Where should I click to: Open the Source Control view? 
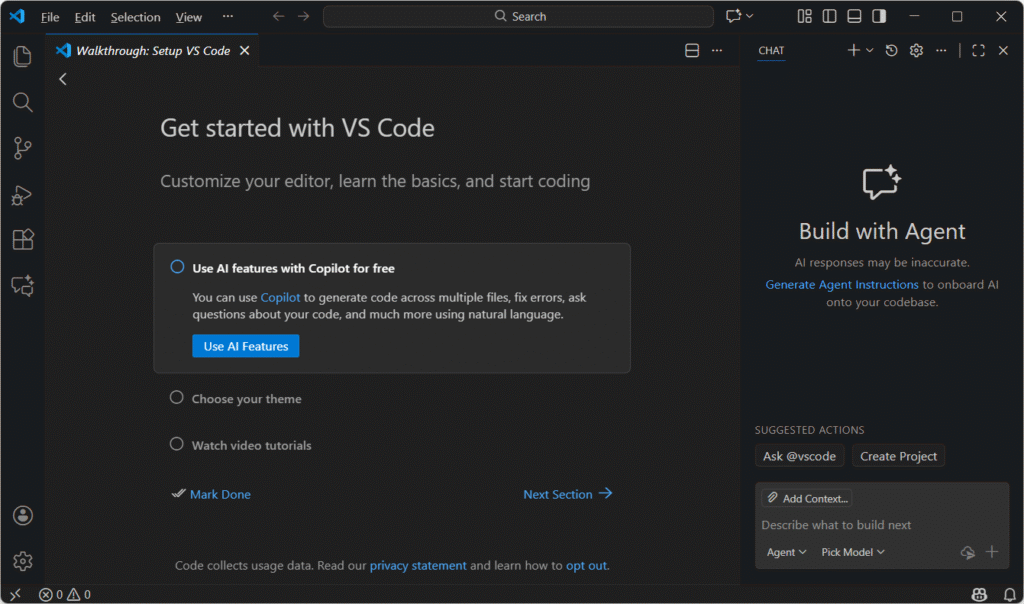(22, 148)
